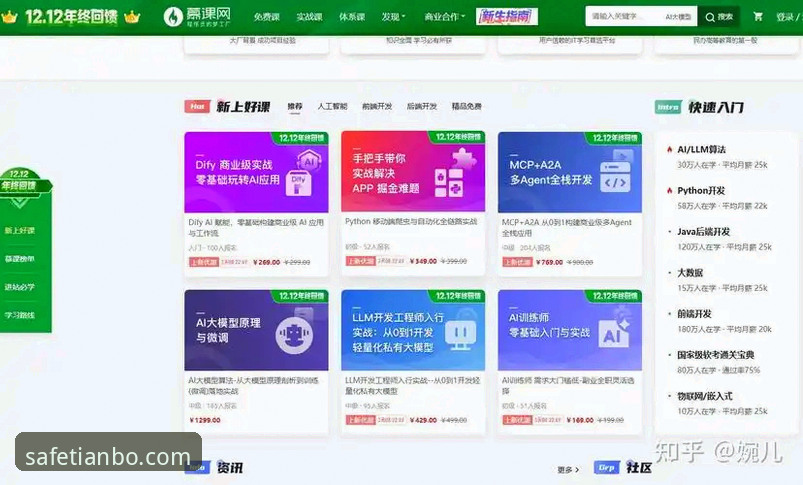Click the flame icon beside Python开发
Image resolution: width=803 pixels, height=485 pixels.
tap(669, 191)
